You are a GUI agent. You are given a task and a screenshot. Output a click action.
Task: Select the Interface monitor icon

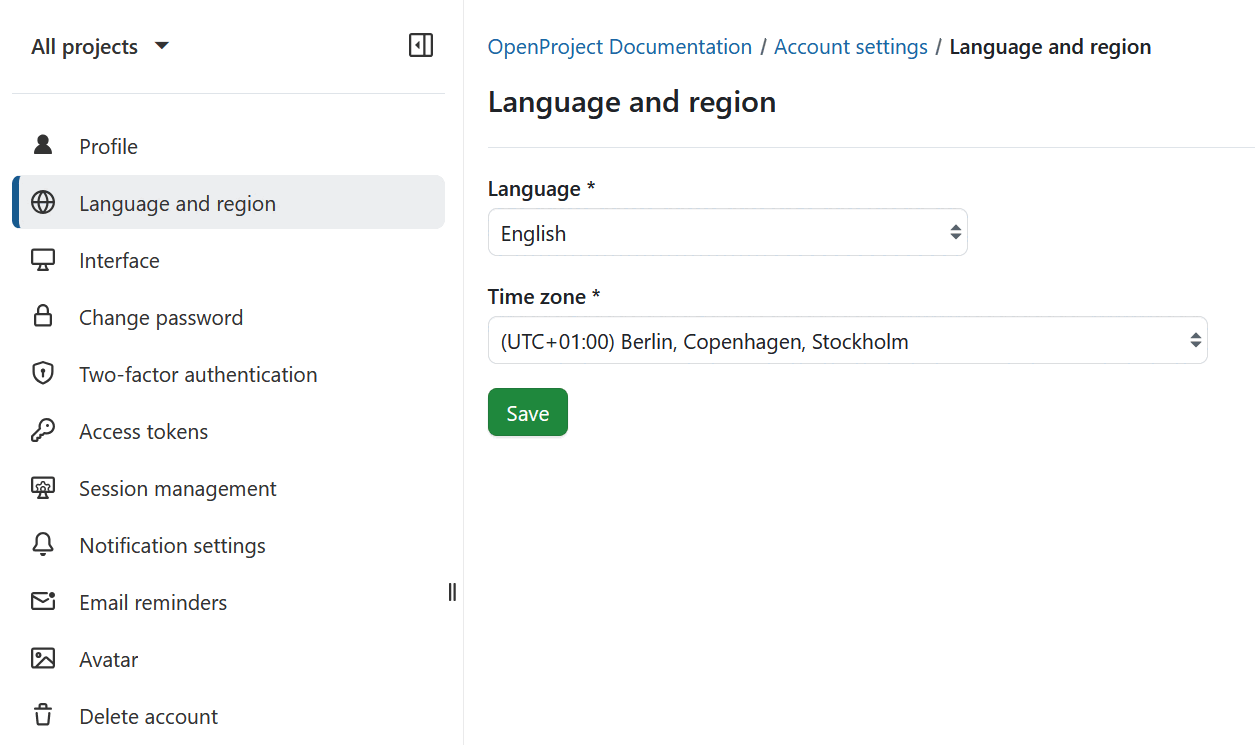pos(43,259)
